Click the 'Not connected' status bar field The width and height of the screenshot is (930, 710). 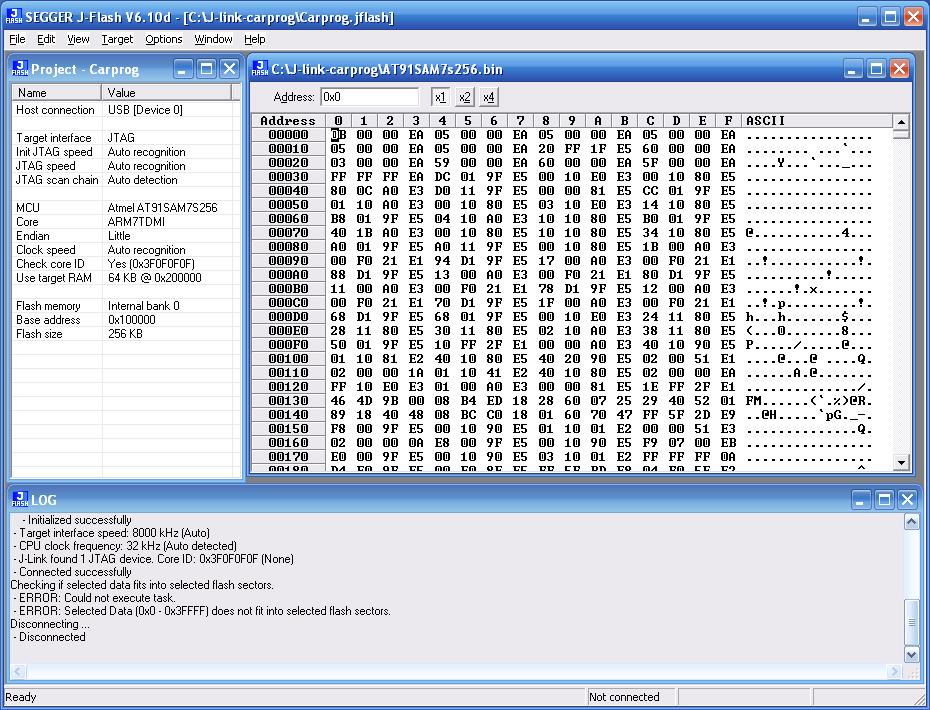pyautogui.click(x=631, y=697)
